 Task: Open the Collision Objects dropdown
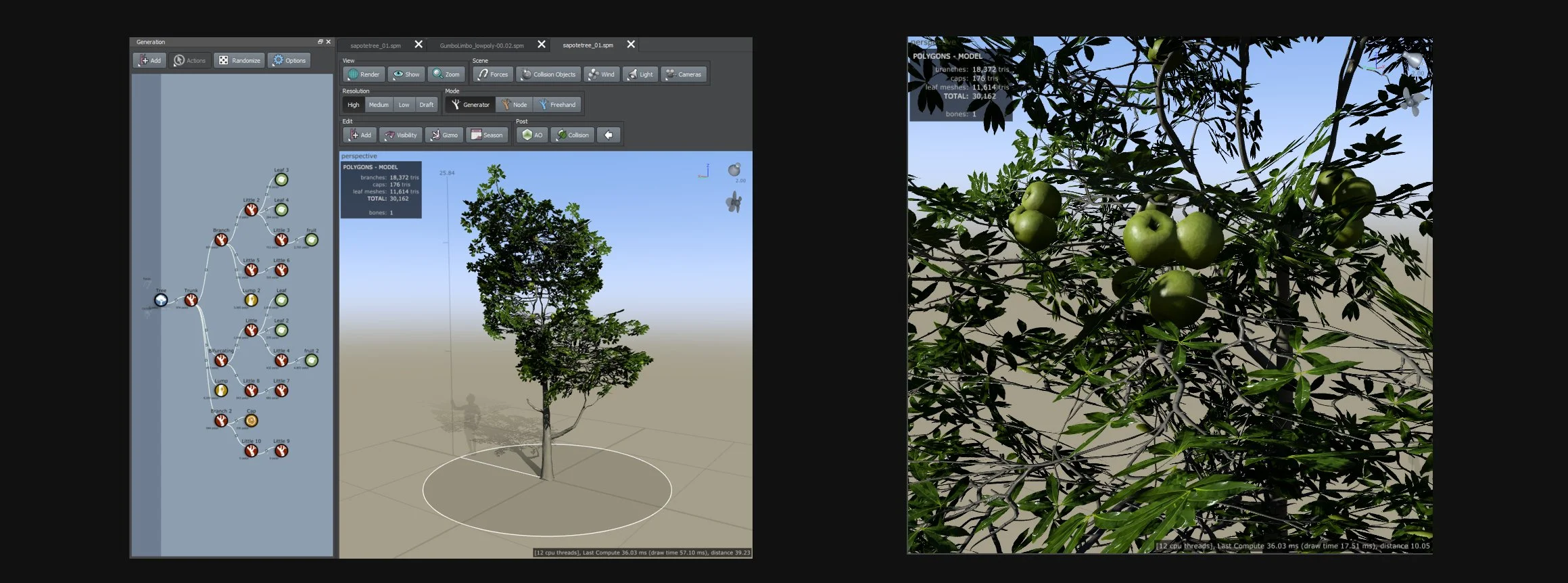pos(548,74)
